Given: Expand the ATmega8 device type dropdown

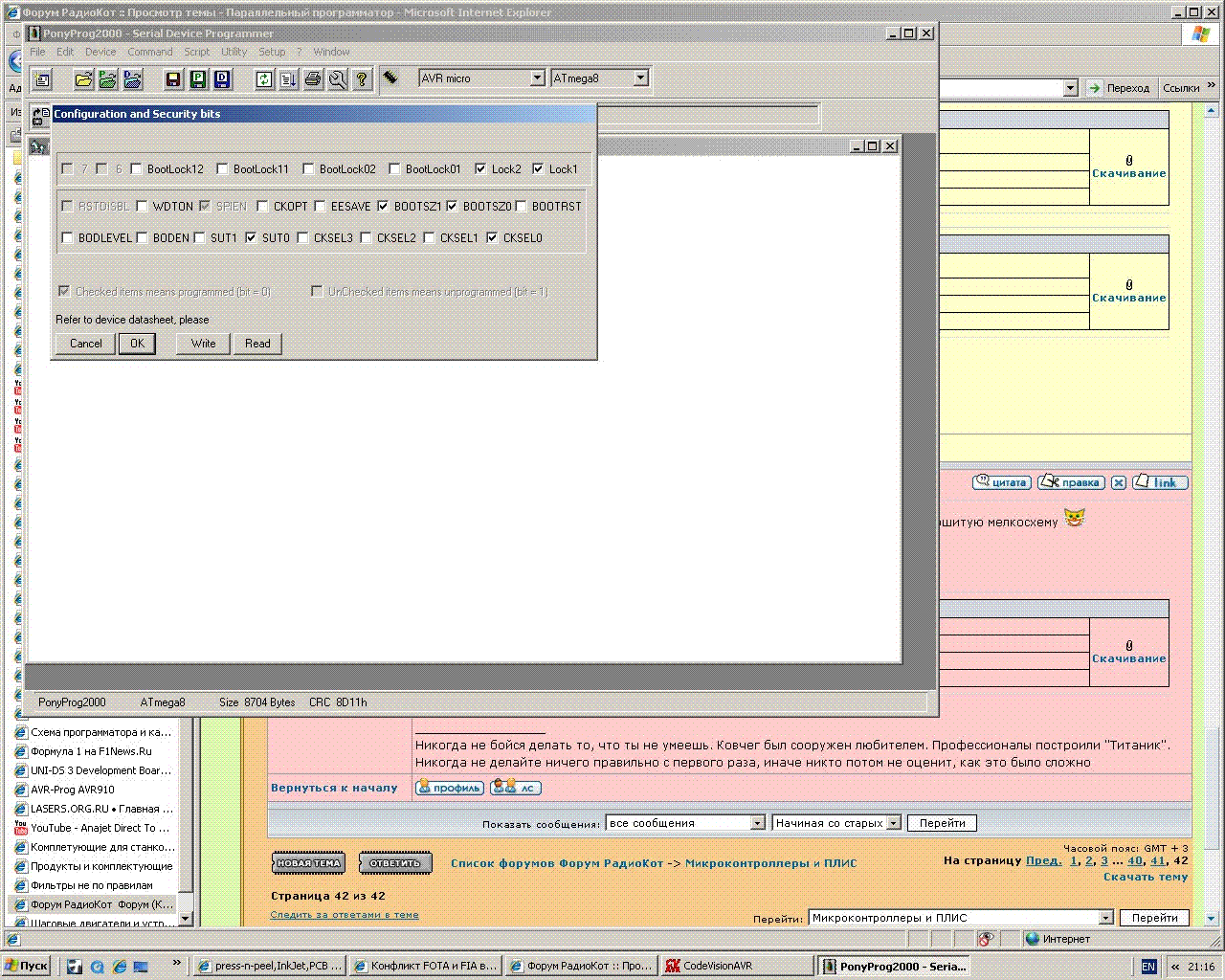Looking at the screenshot, I should [640, 78].
